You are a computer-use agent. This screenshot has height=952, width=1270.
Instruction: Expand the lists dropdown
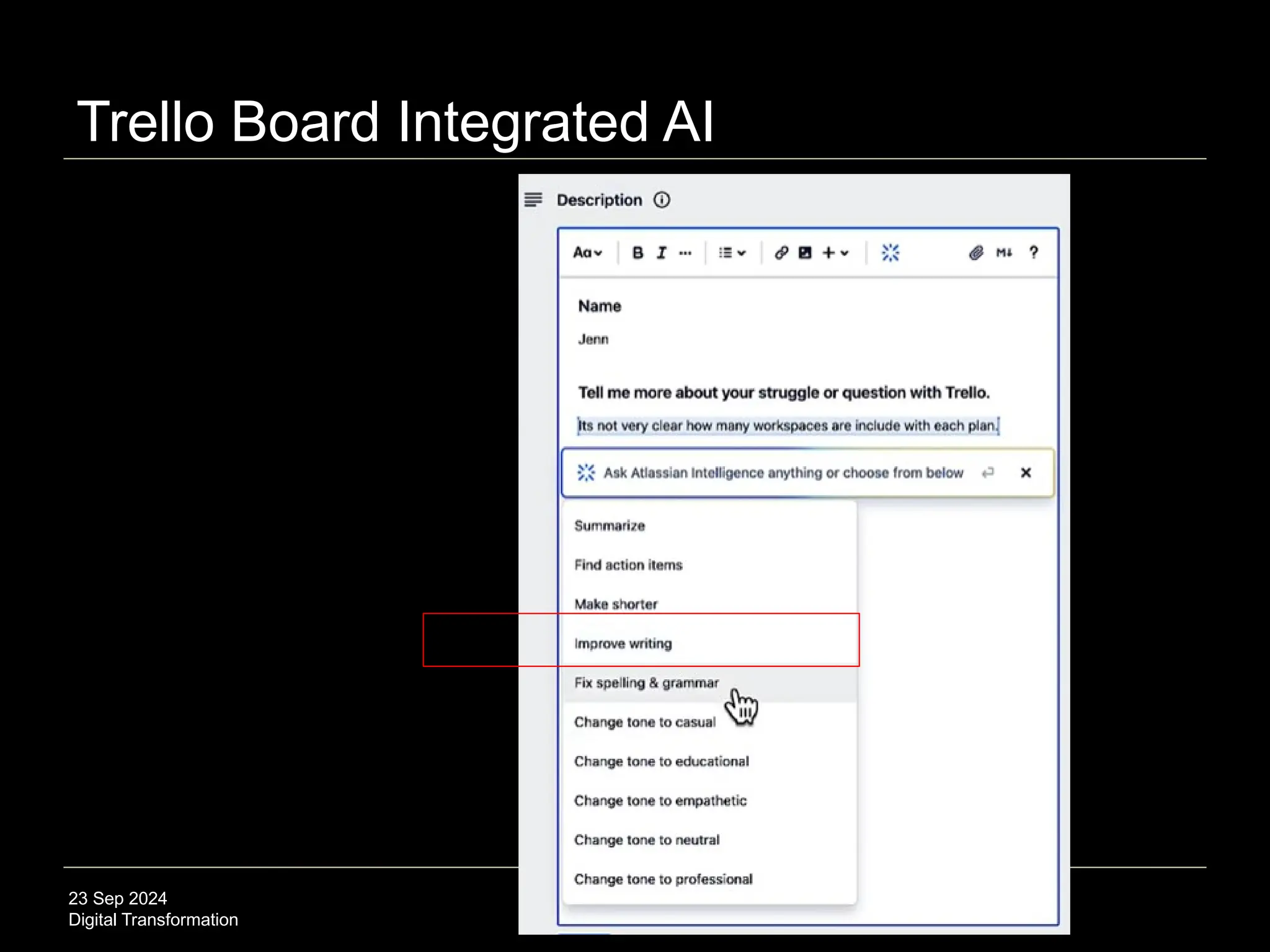[x=732, y=253]
